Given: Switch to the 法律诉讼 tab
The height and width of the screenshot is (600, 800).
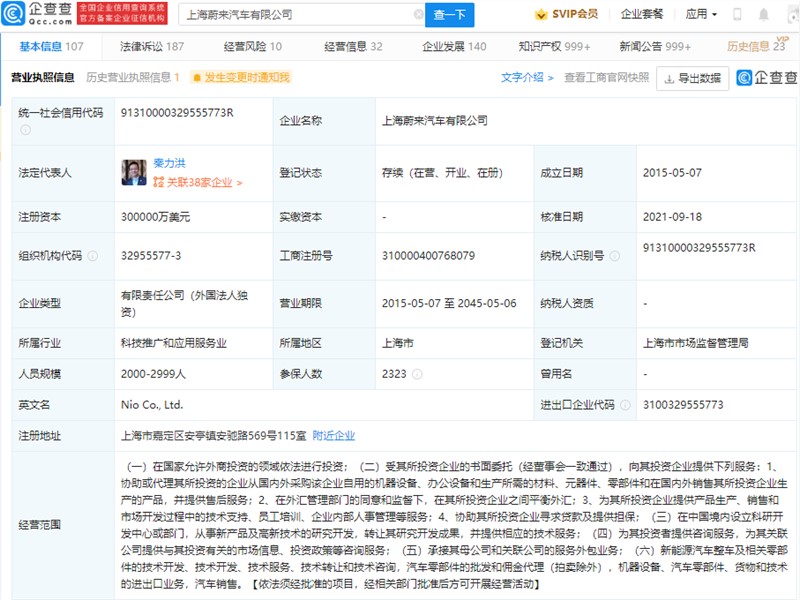Looking at the screenshot, I should 151,46.
